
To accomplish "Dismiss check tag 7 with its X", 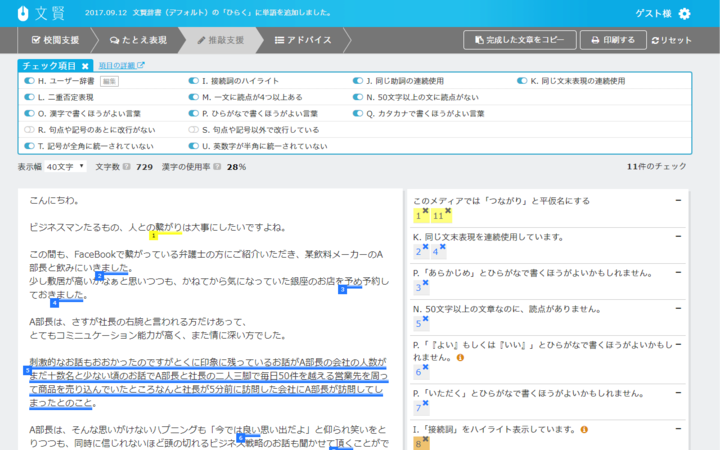I will 426,403.
